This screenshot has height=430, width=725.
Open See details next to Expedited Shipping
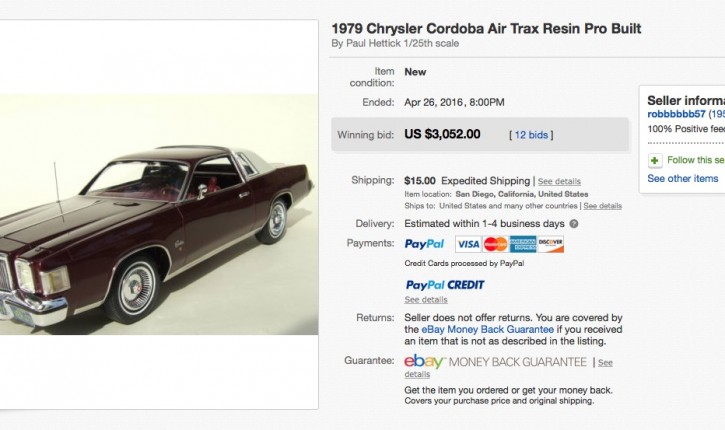[559, 181]
